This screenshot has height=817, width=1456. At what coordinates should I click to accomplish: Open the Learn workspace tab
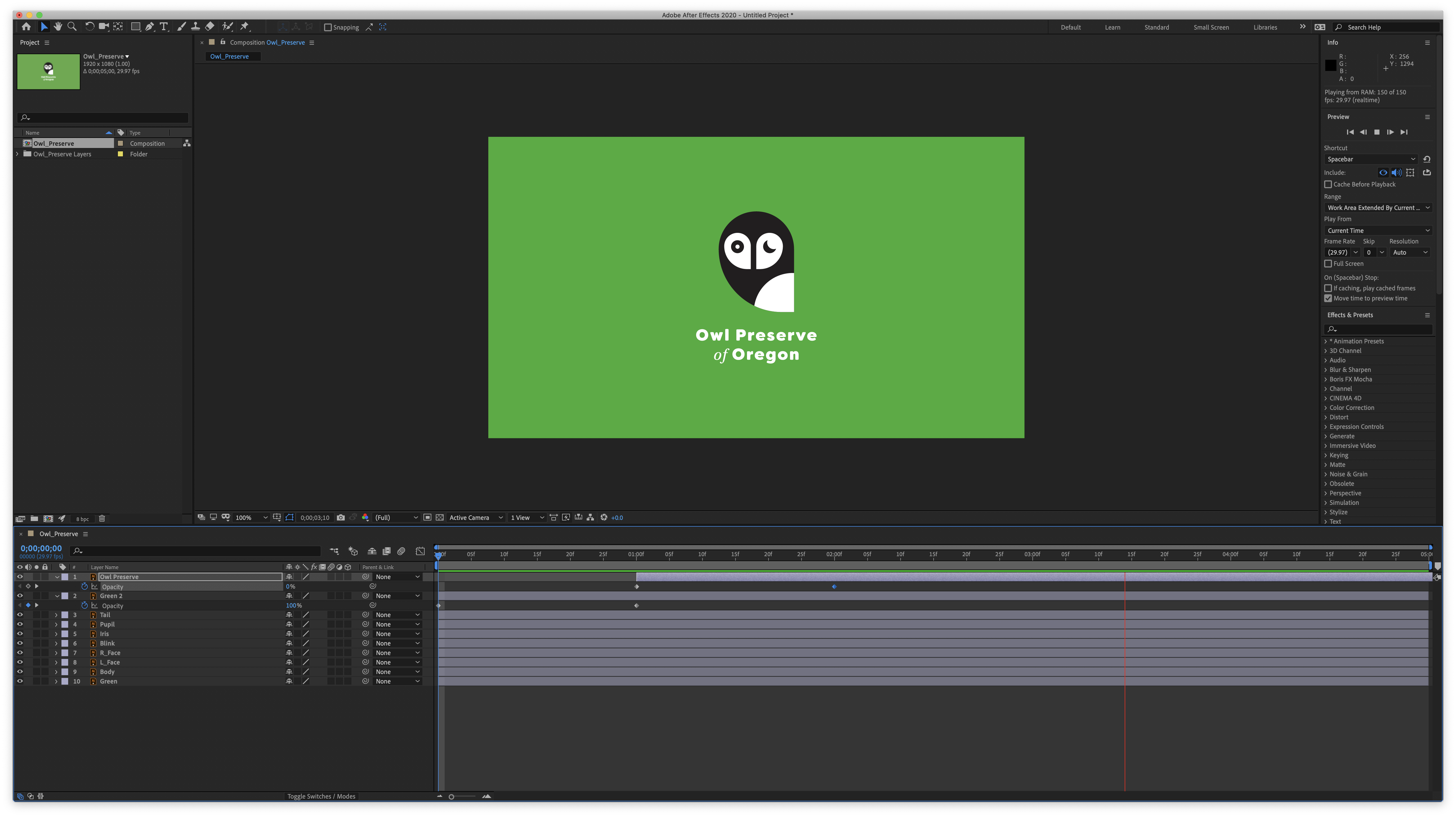pos(1112,27)
